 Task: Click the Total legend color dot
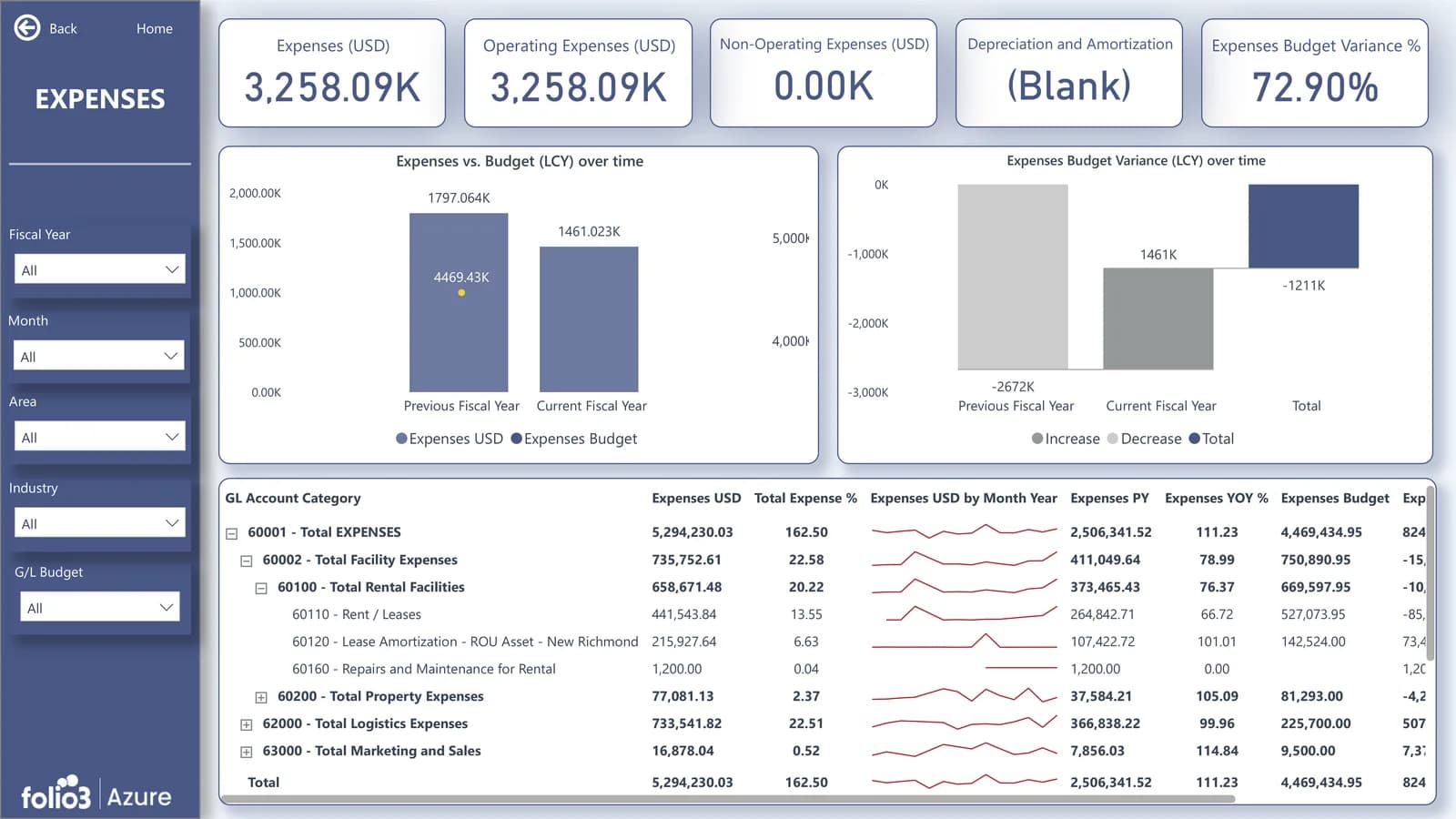click(x=1195, y=439)
